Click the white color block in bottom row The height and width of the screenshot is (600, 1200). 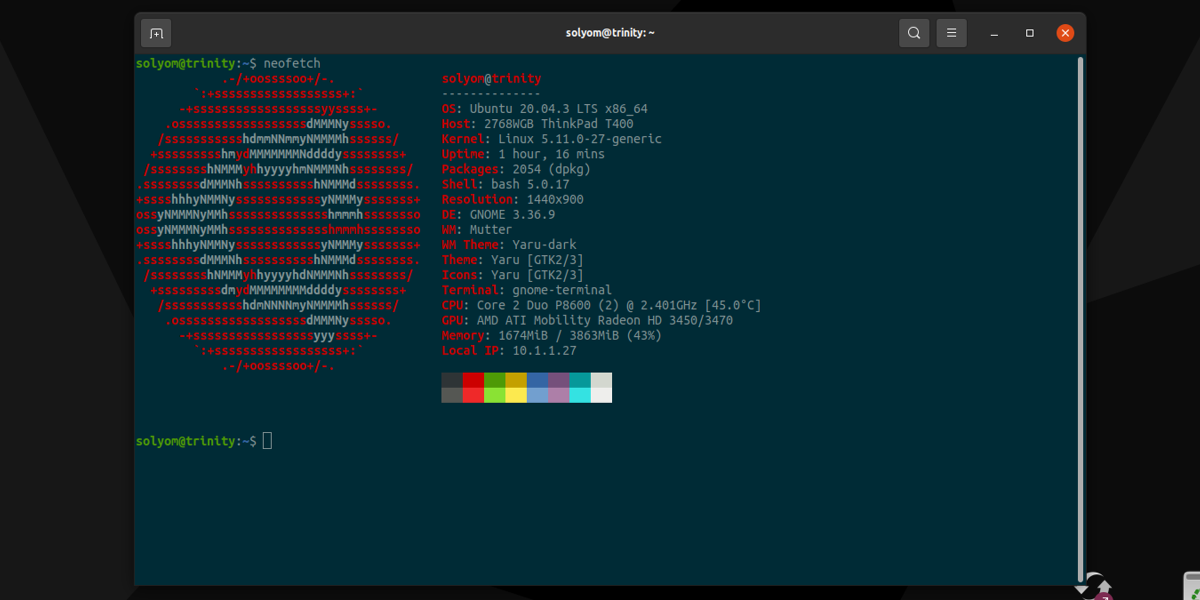(601, 395)
